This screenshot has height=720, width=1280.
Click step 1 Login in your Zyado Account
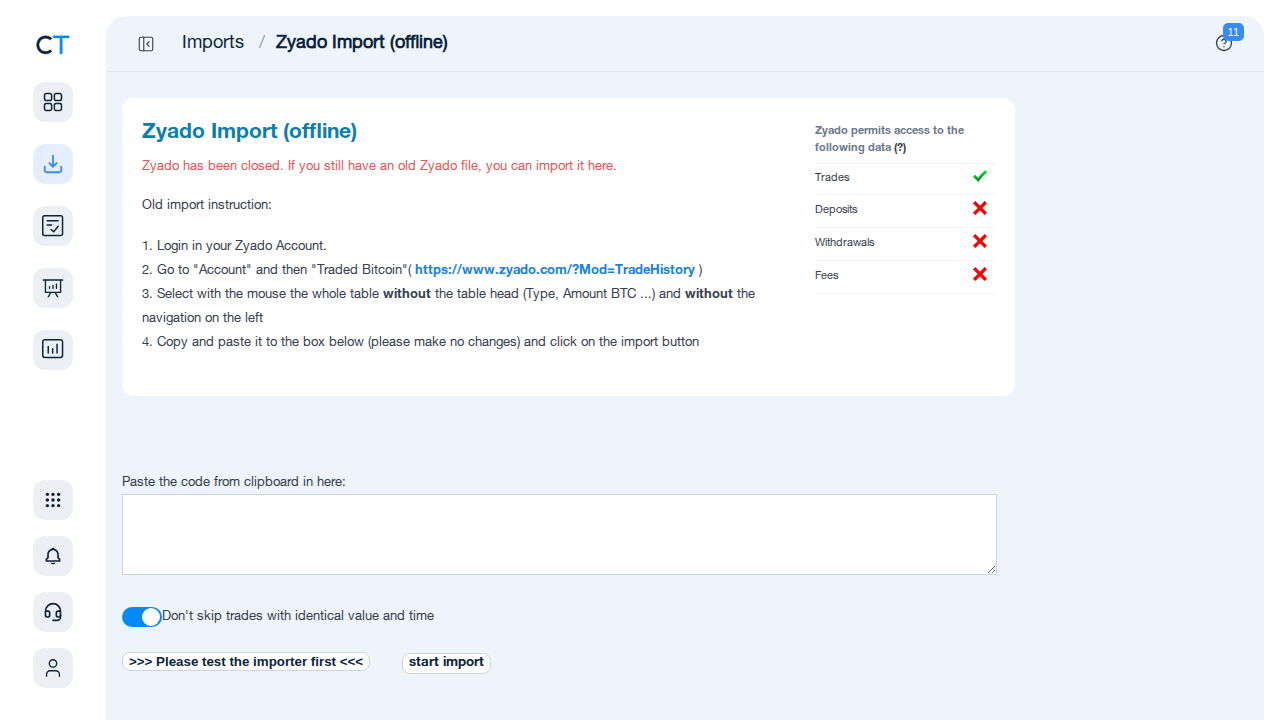[x=234, y=246]
